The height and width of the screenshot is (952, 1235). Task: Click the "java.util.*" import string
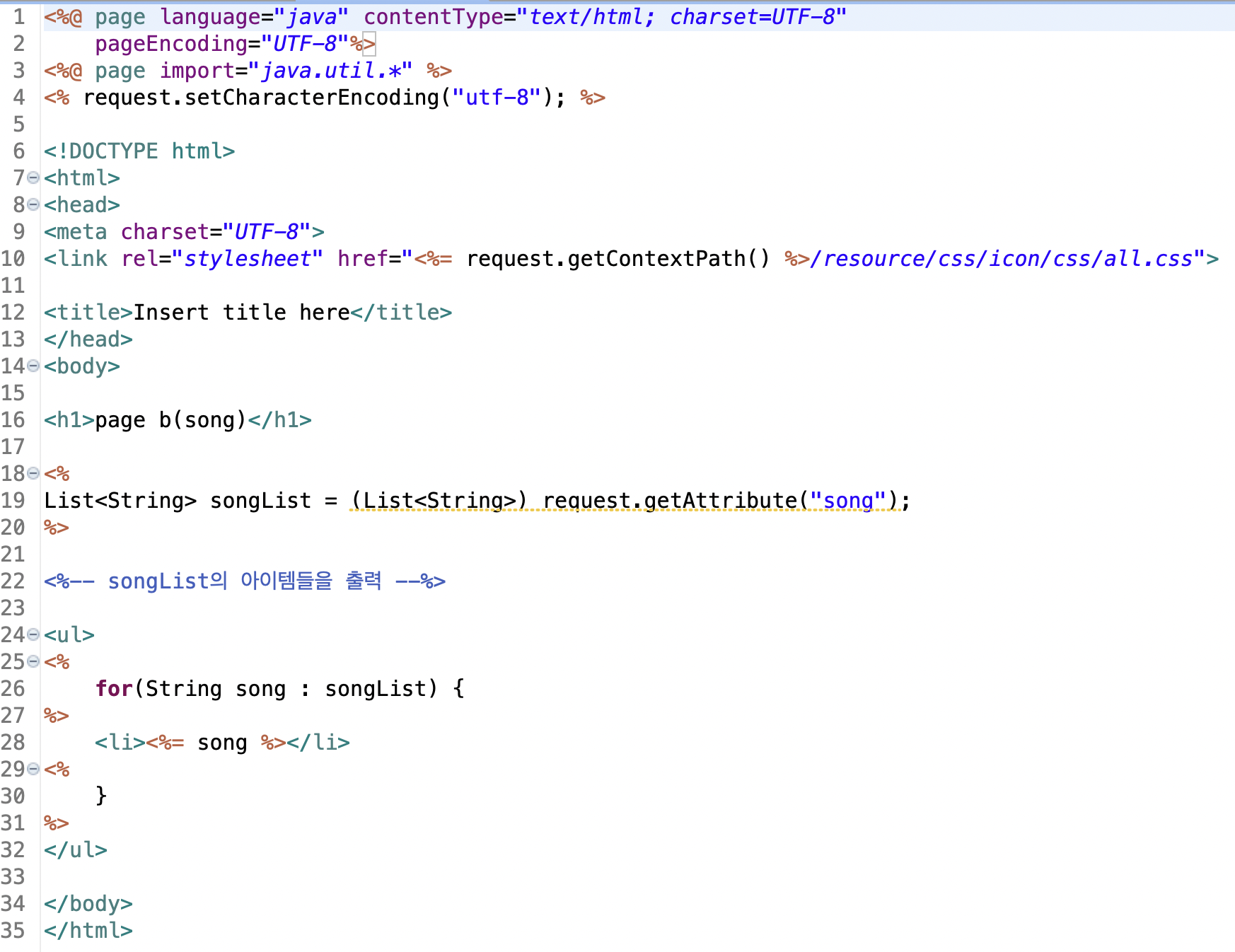tap(330, 71)
